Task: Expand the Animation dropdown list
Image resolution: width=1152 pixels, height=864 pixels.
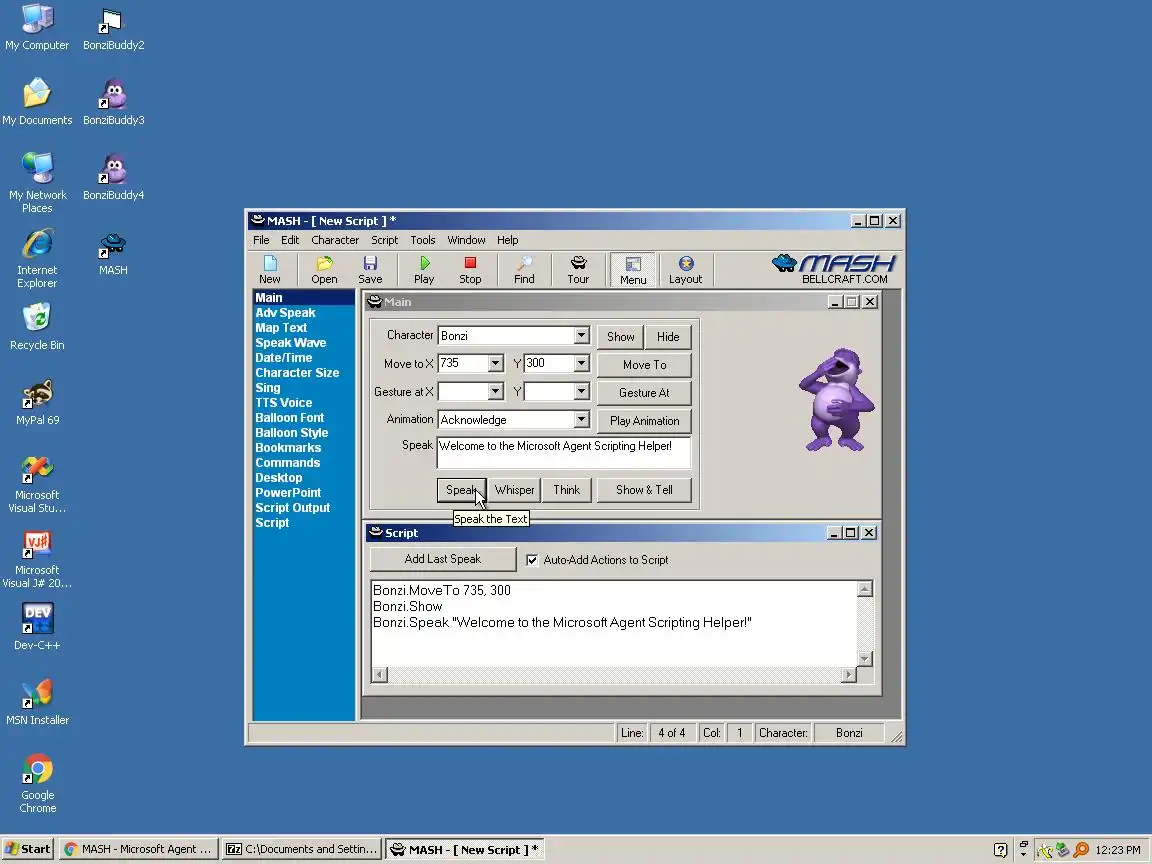Action: (x=581, y=420)
